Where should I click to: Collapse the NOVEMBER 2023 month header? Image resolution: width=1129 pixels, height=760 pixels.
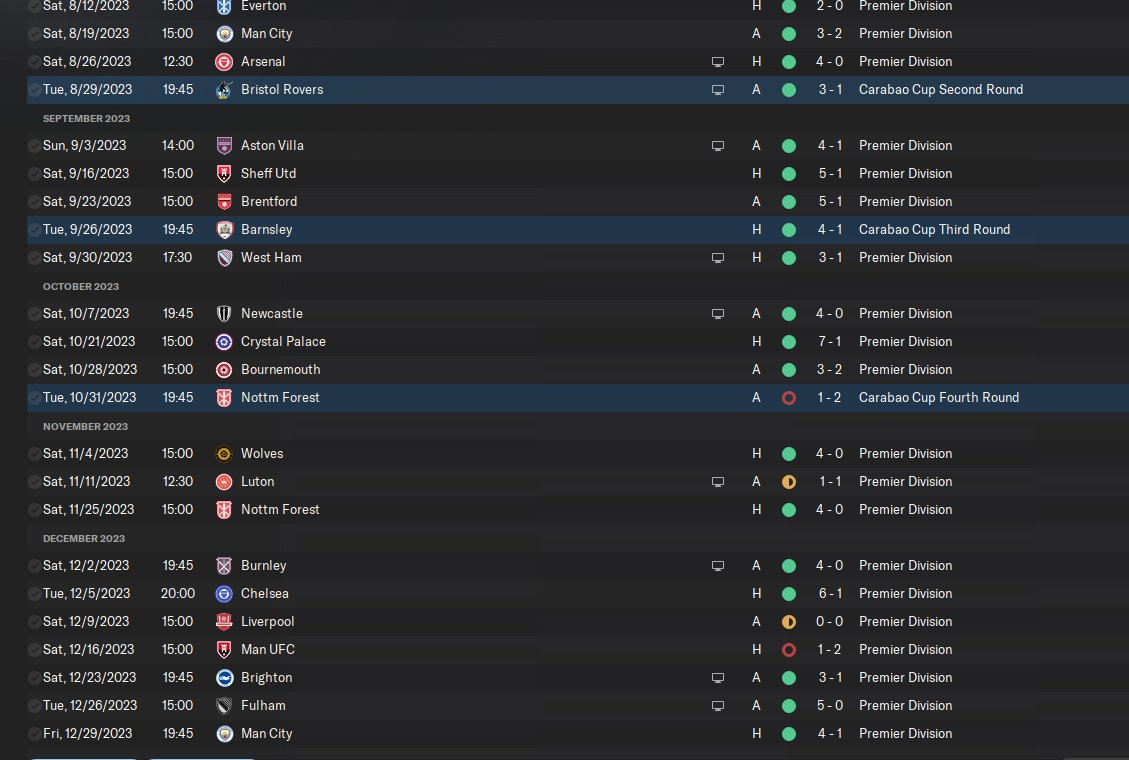85,426
